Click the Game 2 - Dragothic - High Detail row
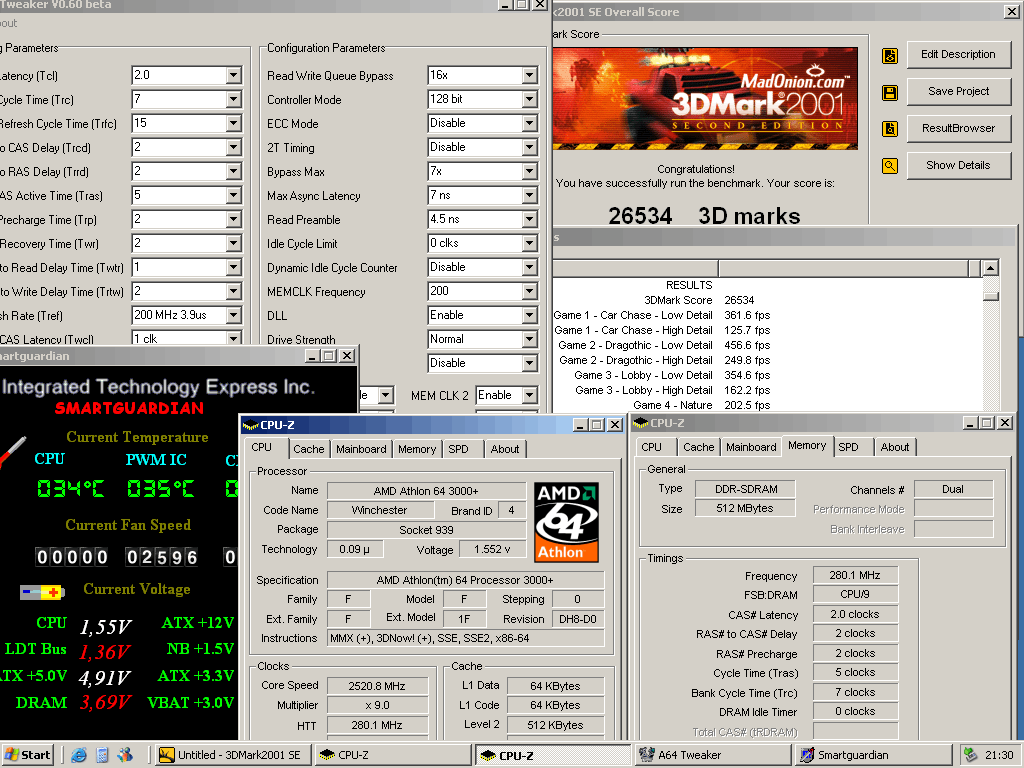 click(x=665, y=360)
